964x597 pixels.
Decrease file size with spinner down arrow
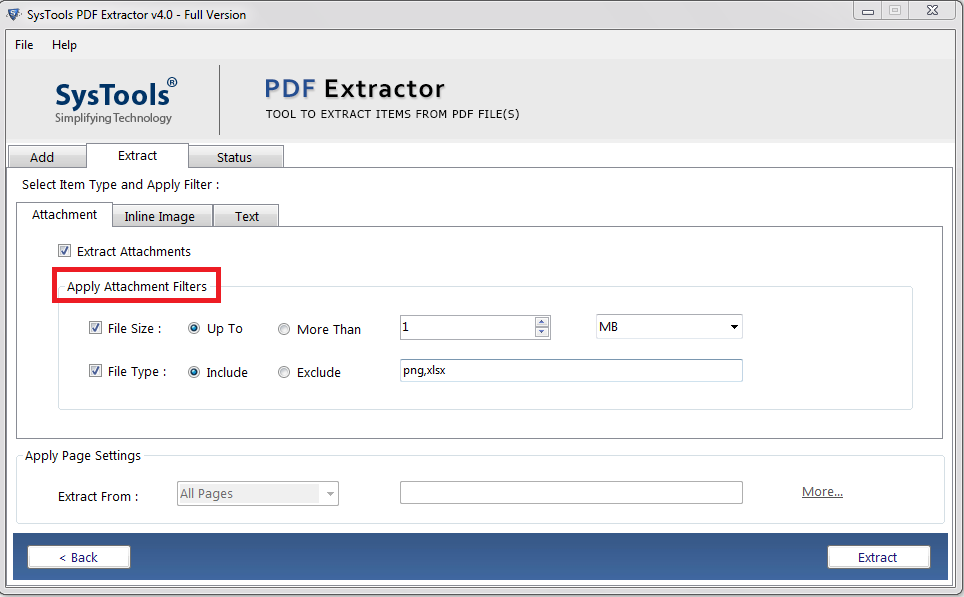542,332
